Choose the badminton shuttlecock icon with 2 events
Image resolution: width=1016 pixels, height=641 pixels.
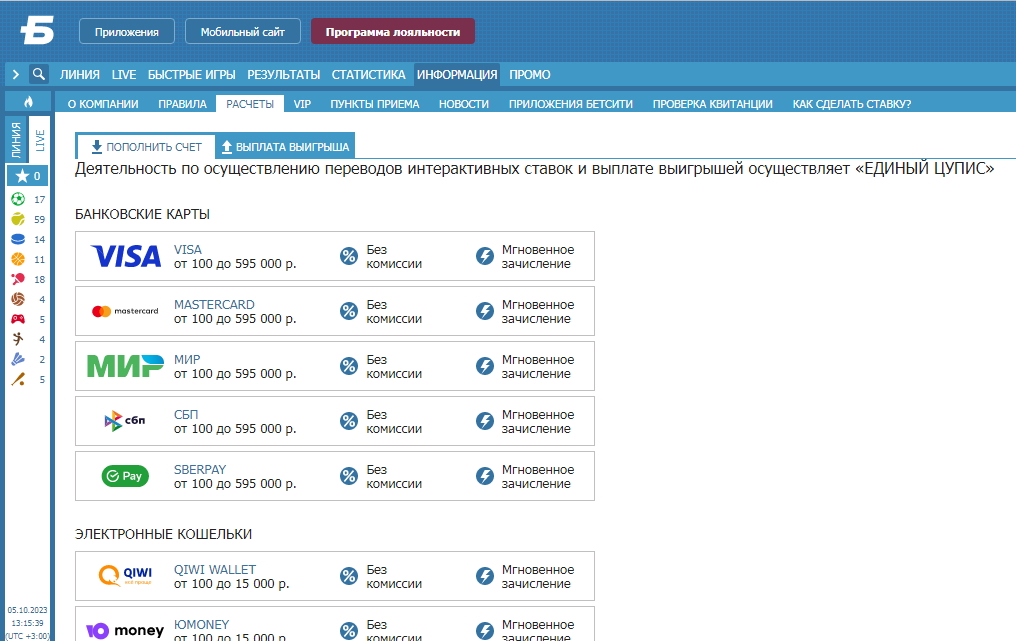18,359
